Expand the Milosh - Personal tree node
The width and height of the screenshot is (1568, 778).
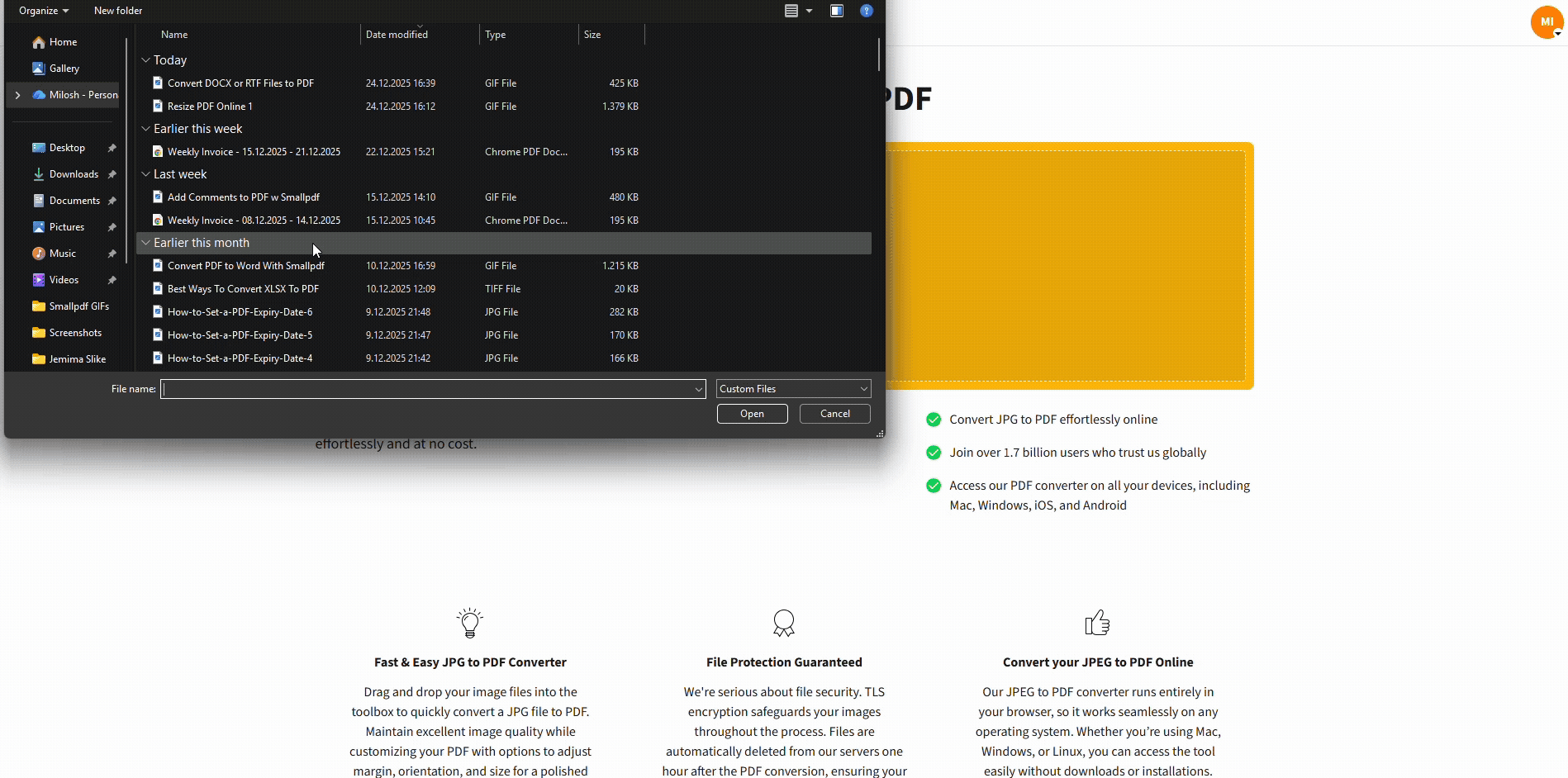[17, 95]
